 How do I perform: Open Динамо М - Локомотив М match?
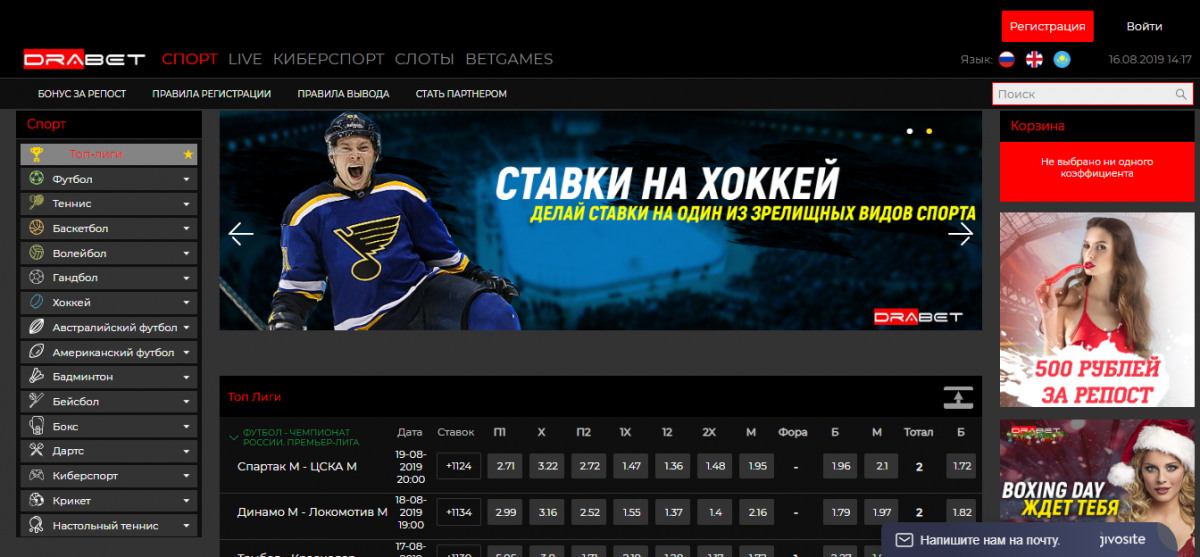pos(312,512)
